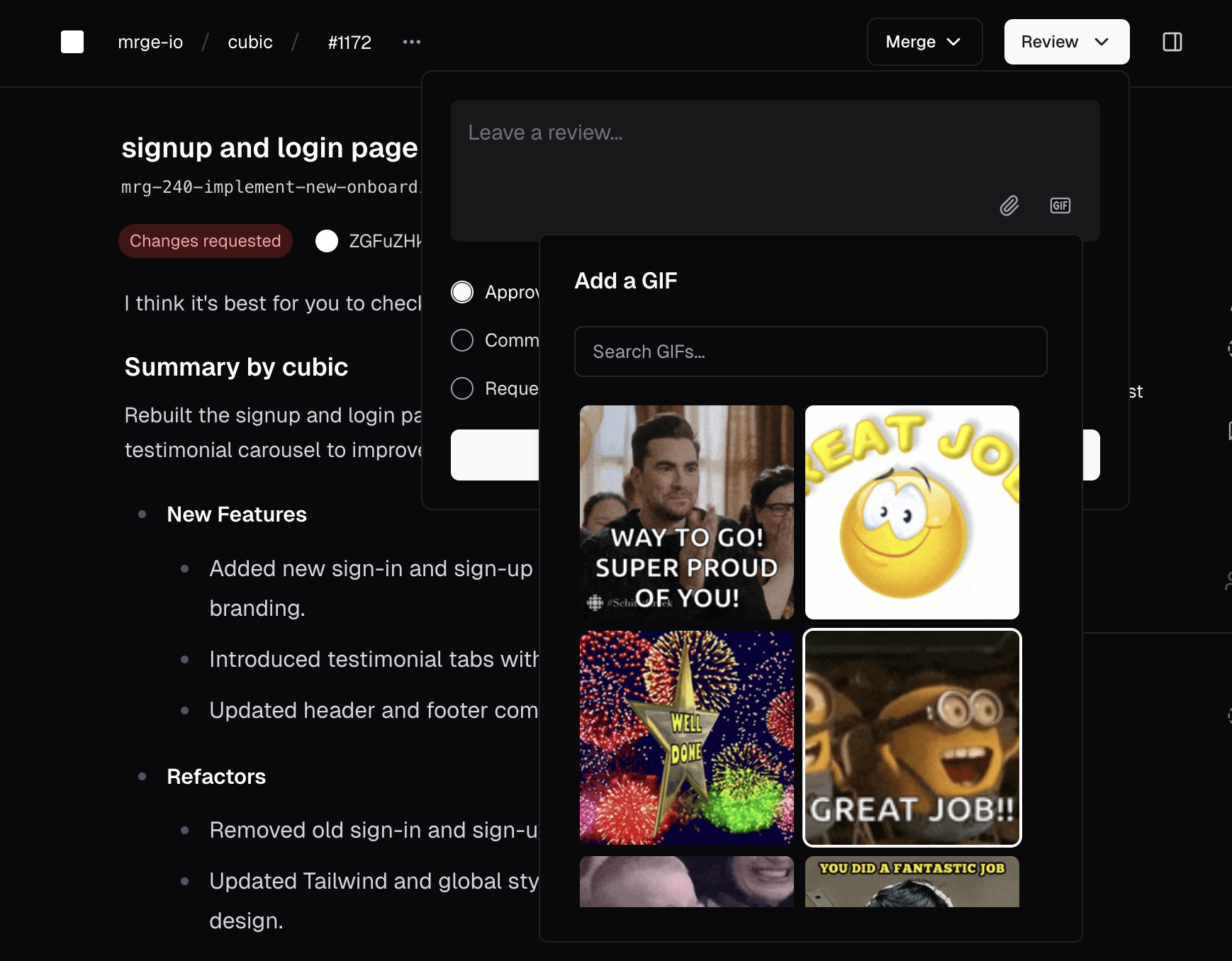Open more options for pull request #1172

412,42
